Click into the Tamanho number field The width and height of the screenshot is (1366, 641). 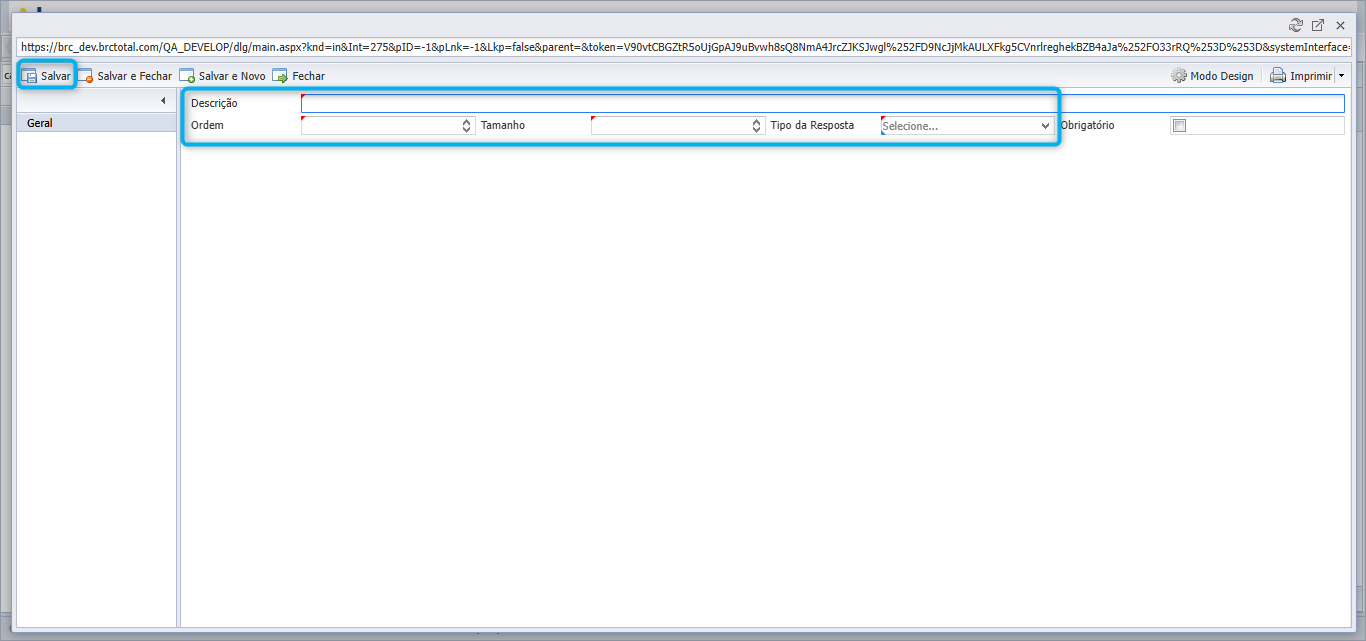[x=670, y=126]
